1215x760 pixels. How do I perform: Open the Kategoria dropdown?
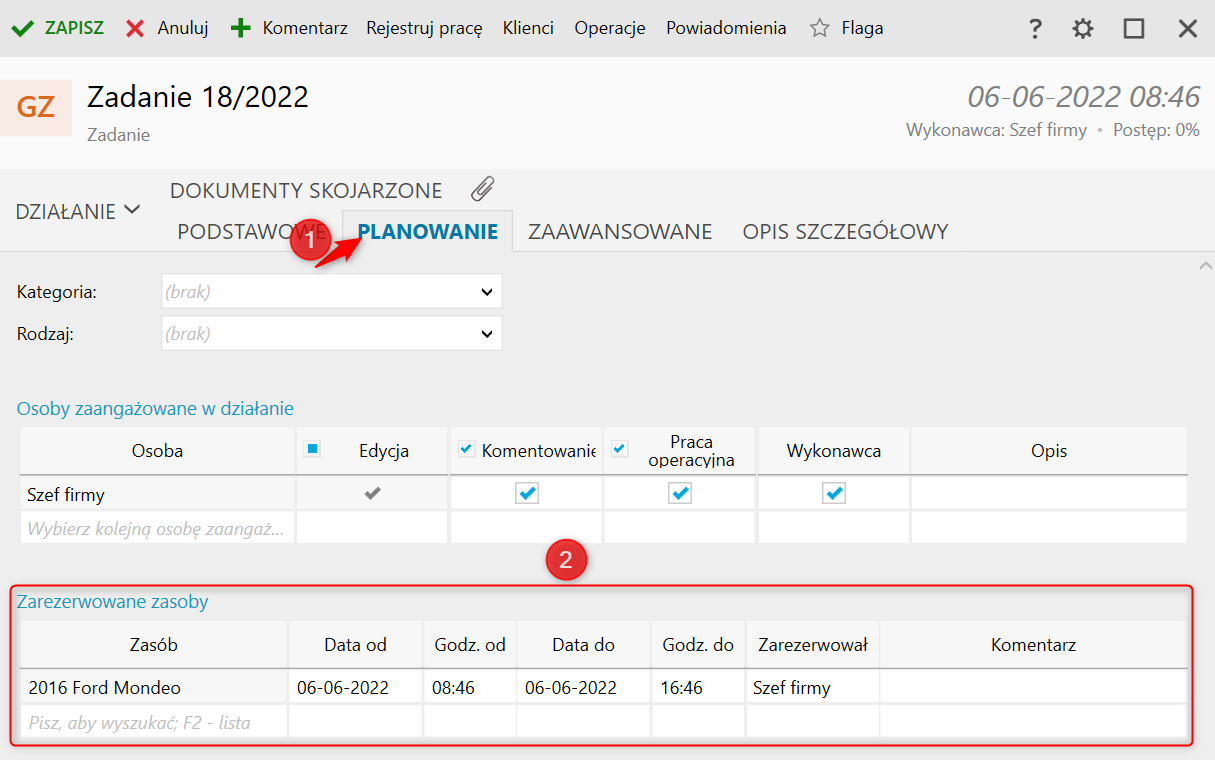click(331, 292)
